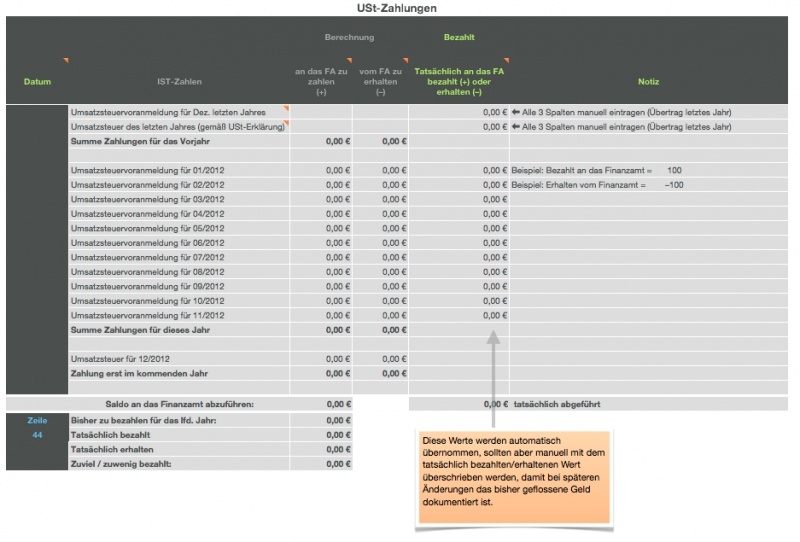Select 'Umsatzsteuer des letzten Jahres (gemäß USt-Erklärung)' cell
Image resolution: width=800 pixels, height=542 pixels.
click(179, 127)
